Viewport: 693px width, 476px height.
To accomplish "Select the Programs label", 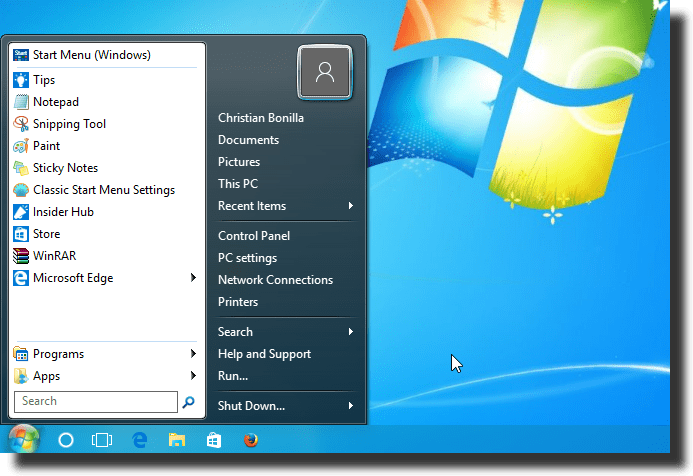I will [58, 354].
